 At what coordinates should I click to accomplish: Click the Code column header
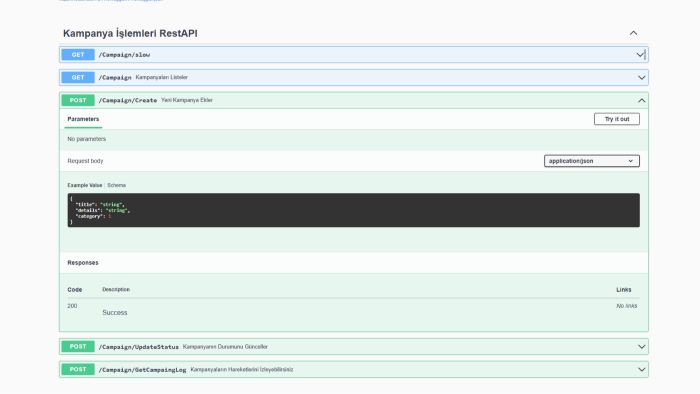click(75, 290)
